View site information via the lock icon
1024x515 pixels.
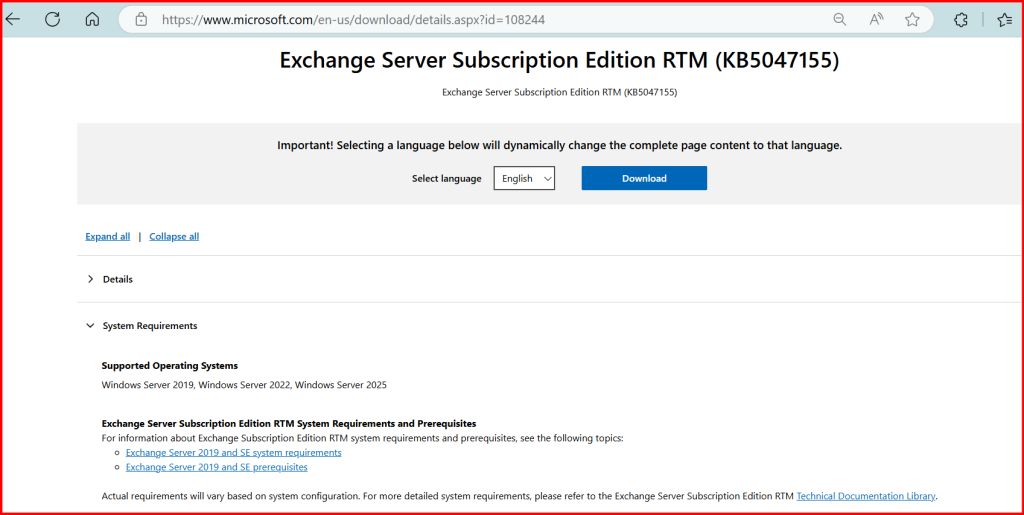141,19
